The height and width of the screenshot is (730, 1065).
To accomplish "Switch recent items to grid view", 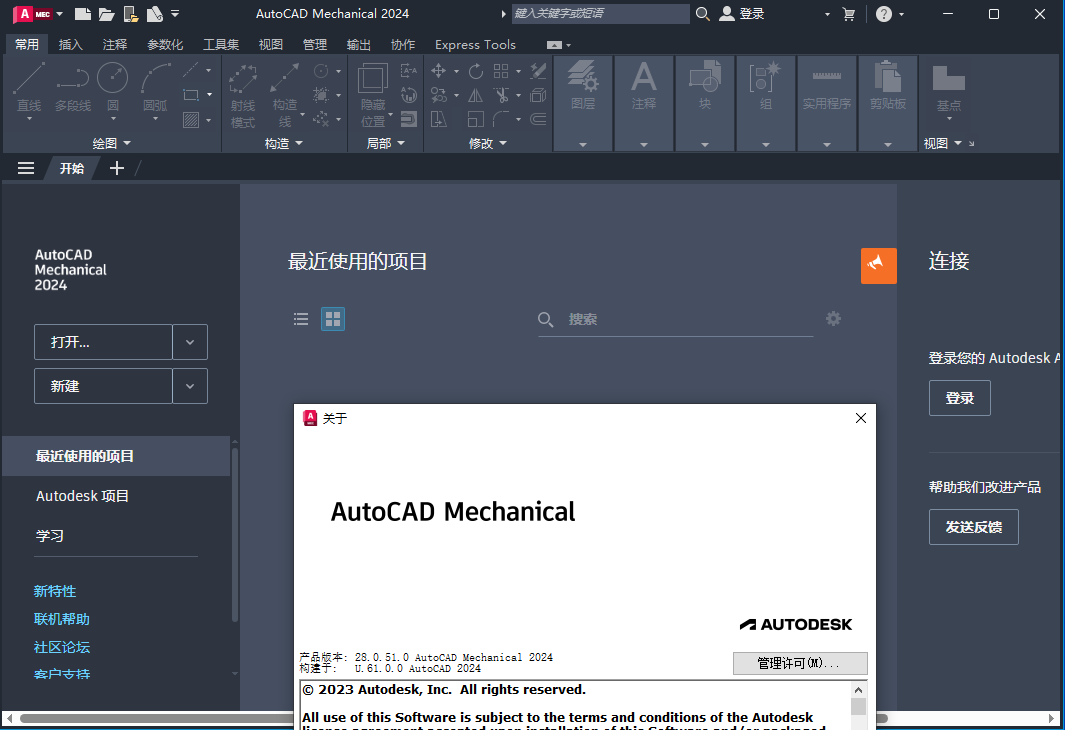I will tap(333, 319).
